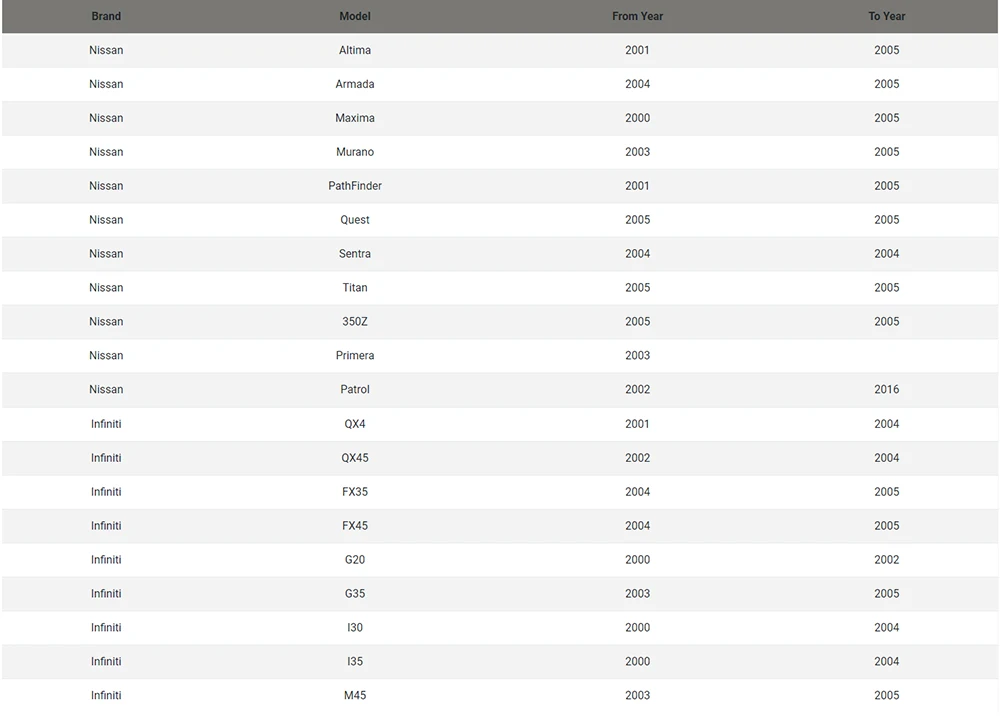Click the Infiniti brand cell in M45 row

pos(106,696)
